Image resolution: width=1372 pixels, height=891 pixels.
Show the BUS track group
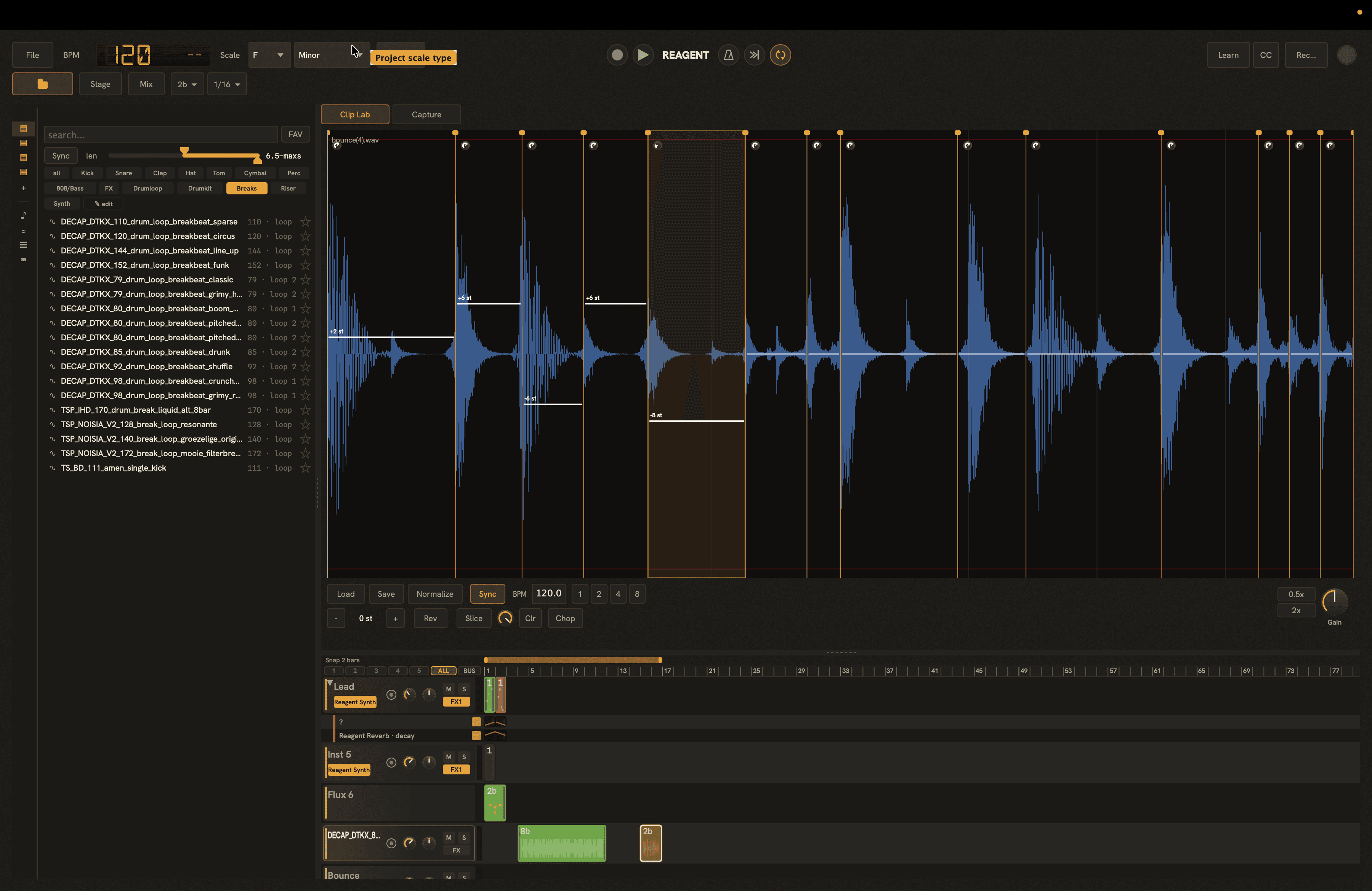tap(469, 670)
